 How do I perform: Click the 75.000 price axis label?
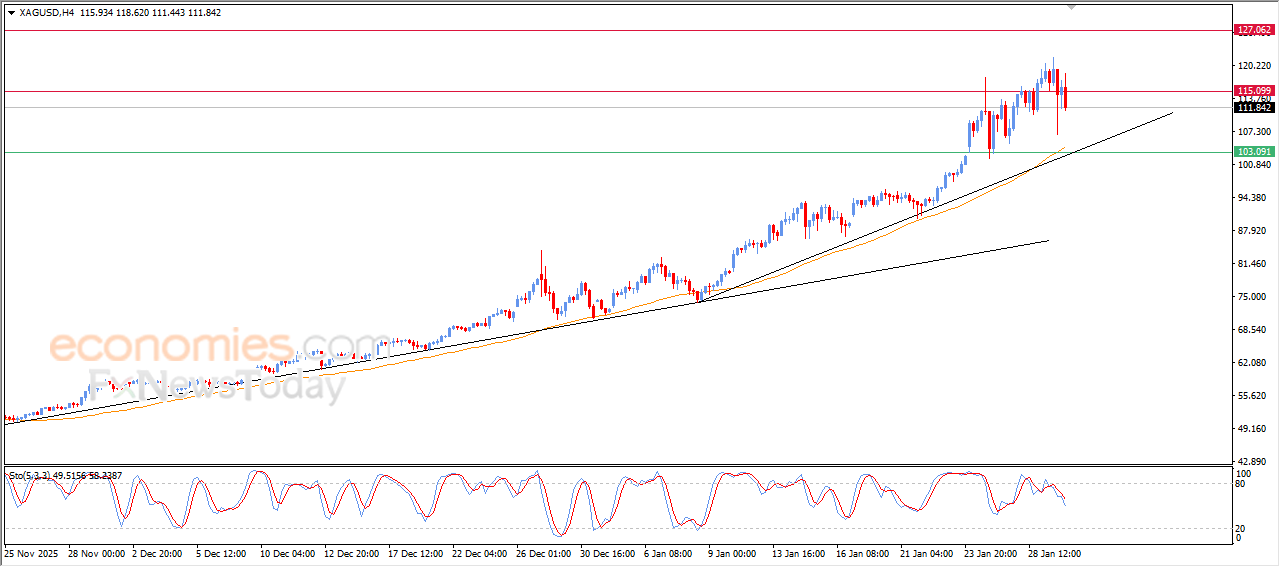(1253, 297)
